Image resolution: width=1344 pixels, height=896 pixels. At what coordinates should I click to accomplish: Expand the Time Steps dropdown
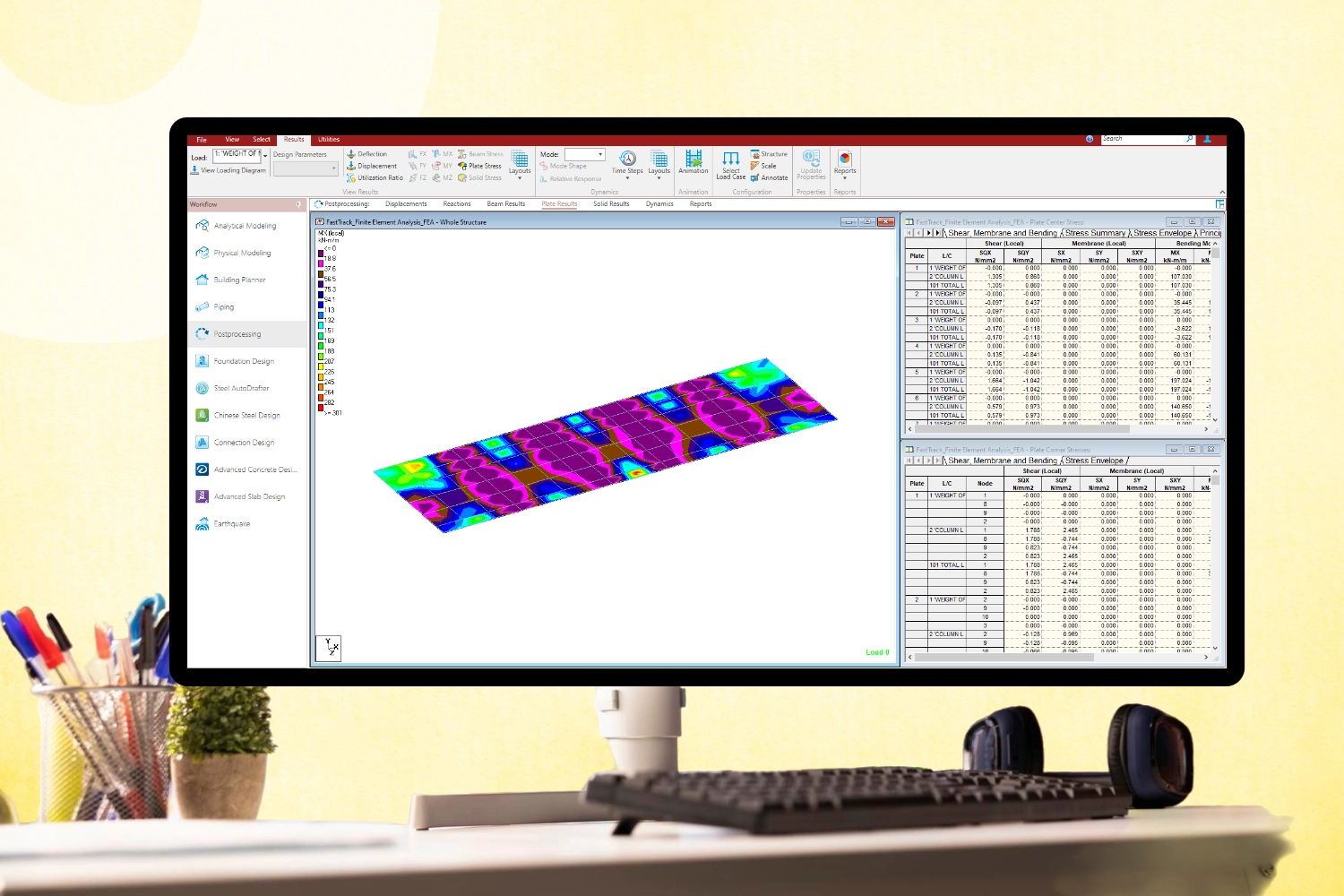(627, 177)
